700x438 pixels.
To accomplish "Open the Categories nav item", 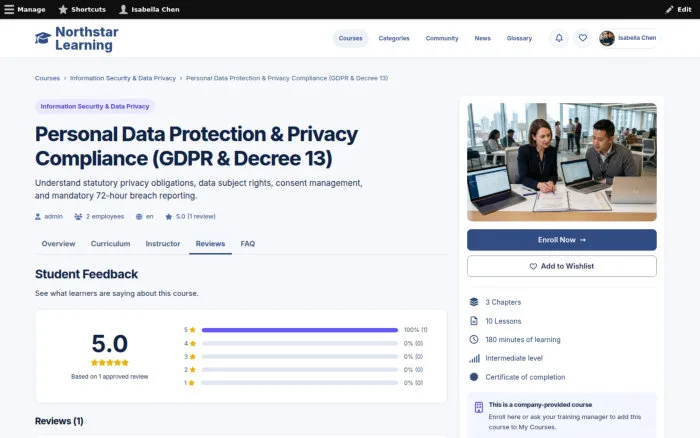I will (394, 38).
